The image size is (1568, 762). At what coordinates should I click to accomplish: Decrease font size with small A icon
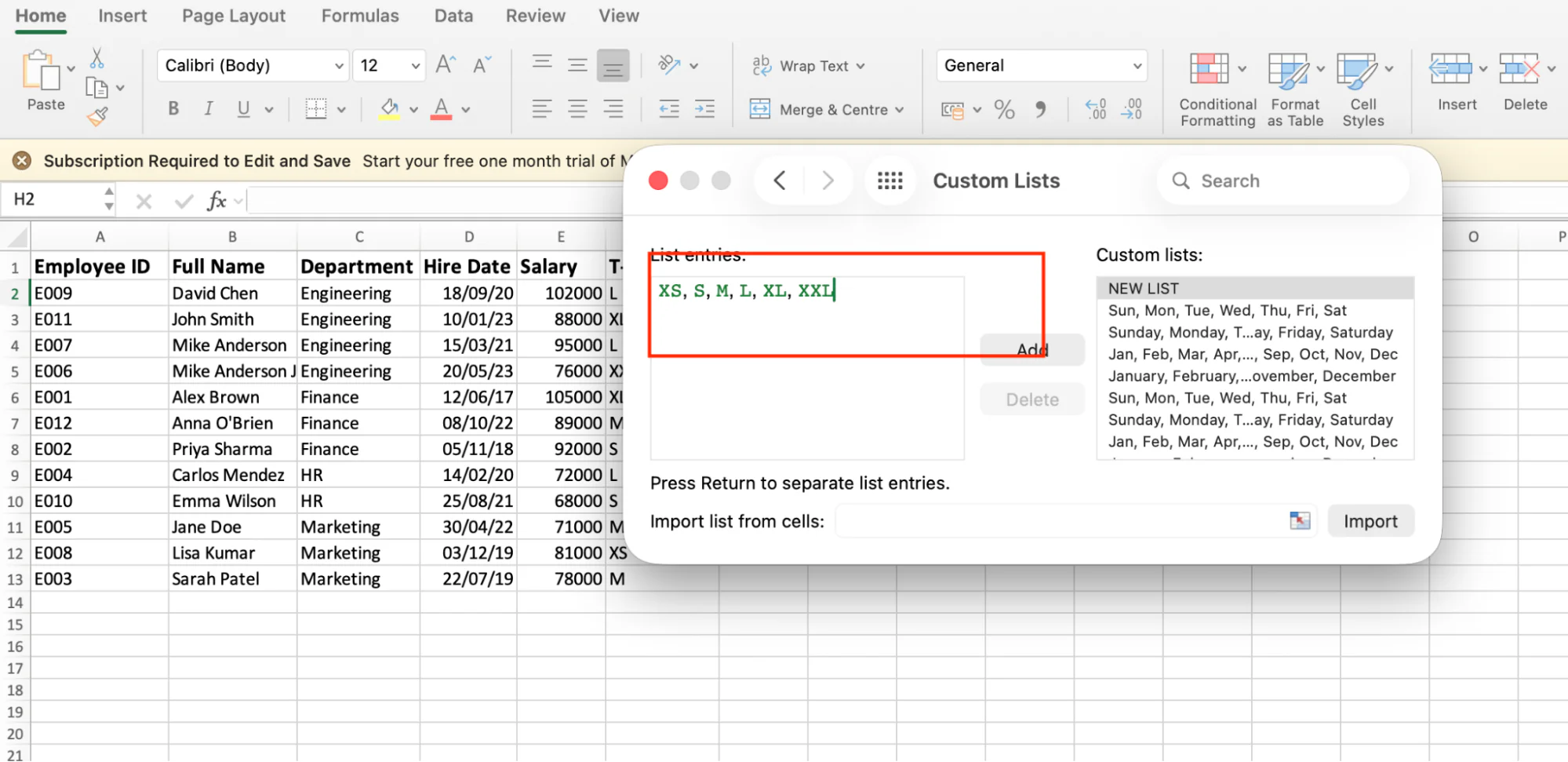(482, 64)
